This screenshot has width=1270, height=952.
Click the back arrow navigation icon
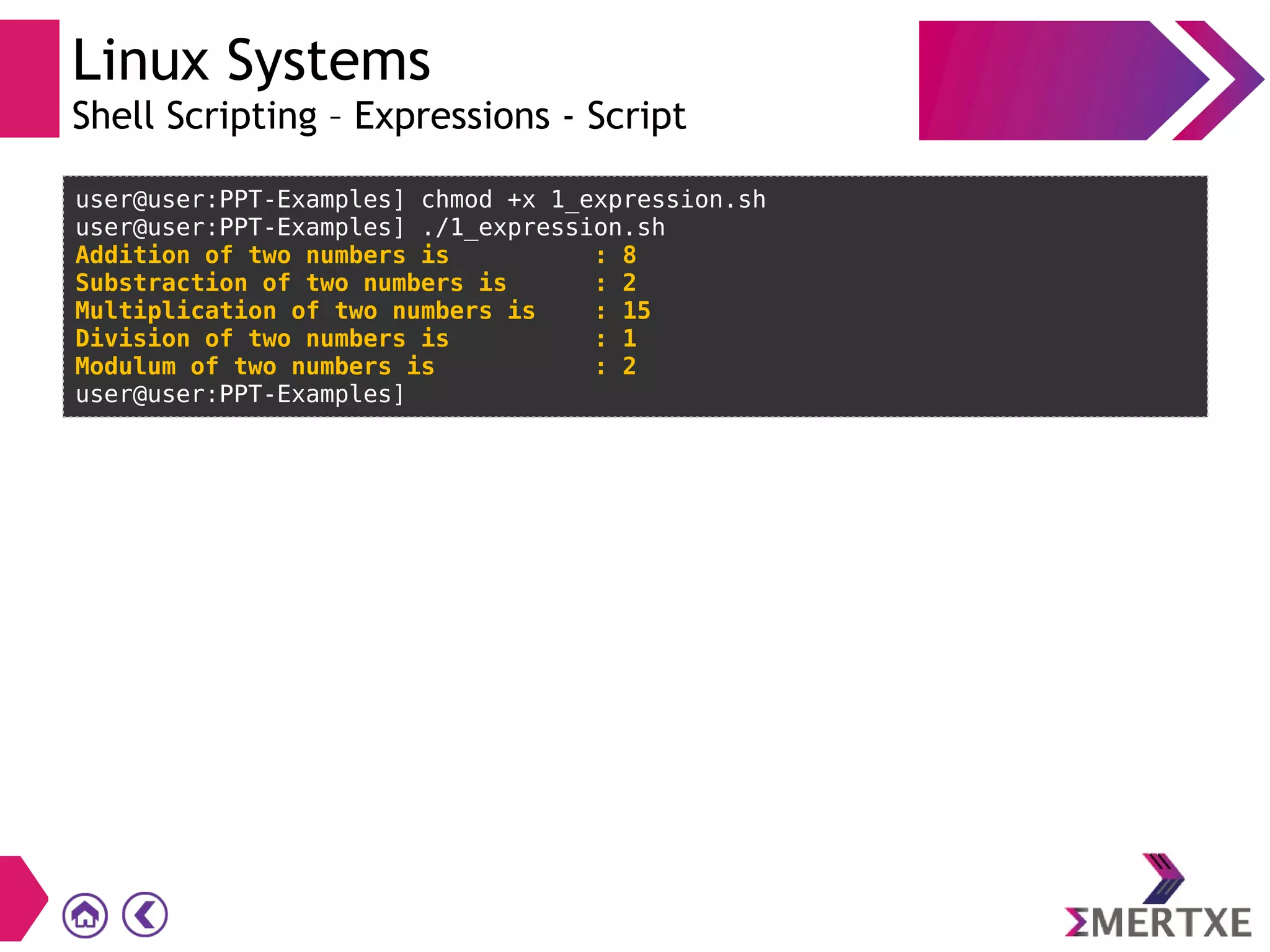click(x=145, y=915)
